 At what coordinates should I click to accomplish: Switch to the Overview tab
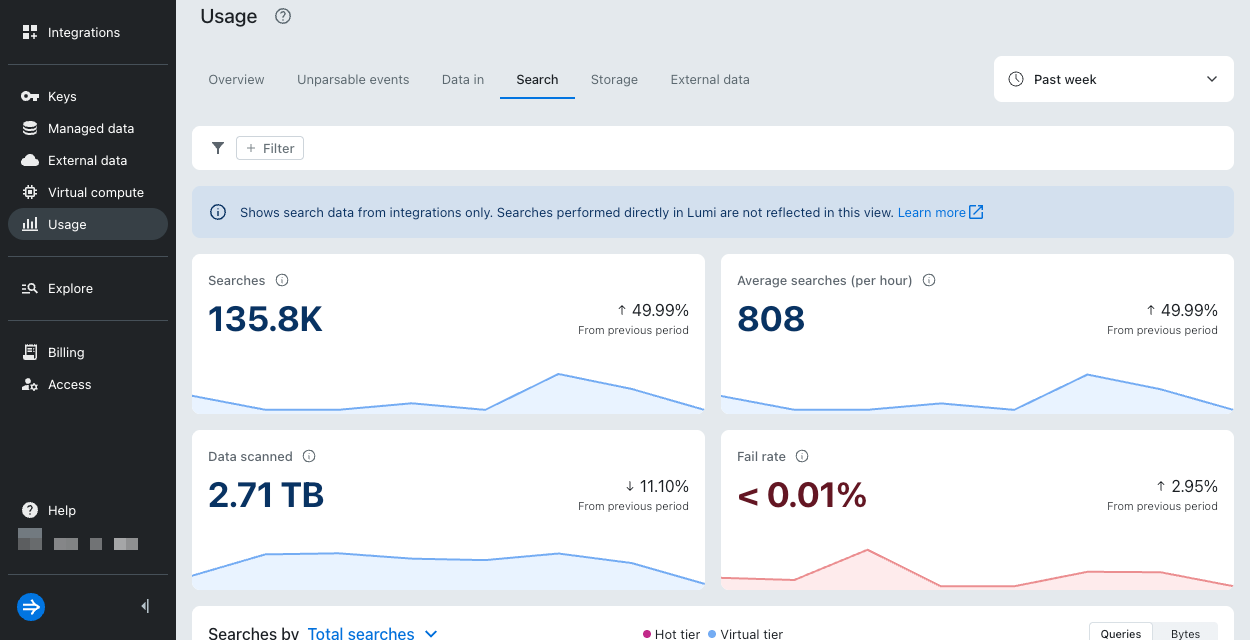(236, 79)
